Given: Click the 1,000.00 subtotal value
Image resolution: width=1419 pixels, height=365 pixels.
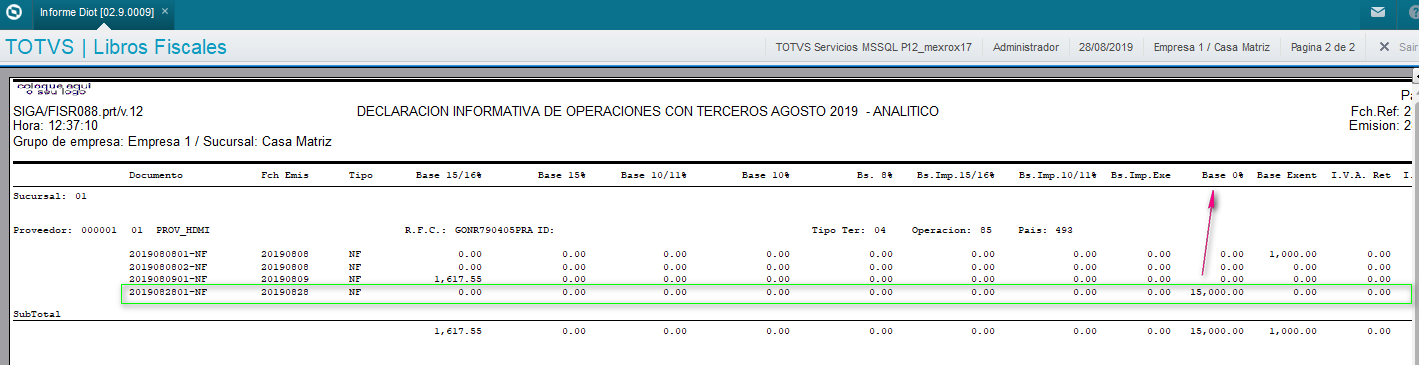Looking at the screenshot, I should coord(1293,331).
